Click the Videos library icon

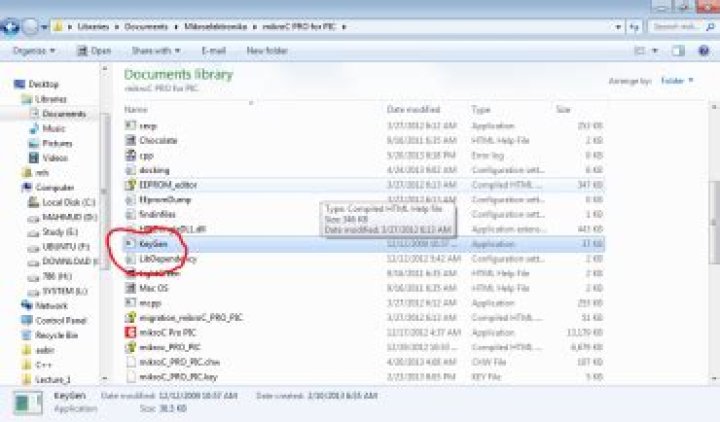click(34, 158)
